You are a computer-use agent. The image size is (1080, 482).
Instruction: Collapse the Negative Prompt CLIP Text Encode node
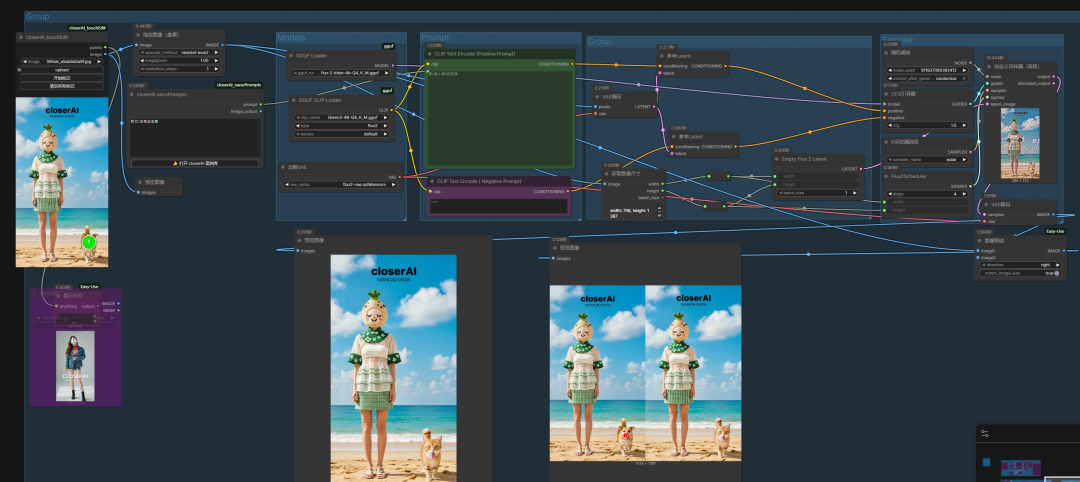pos(430,181)
